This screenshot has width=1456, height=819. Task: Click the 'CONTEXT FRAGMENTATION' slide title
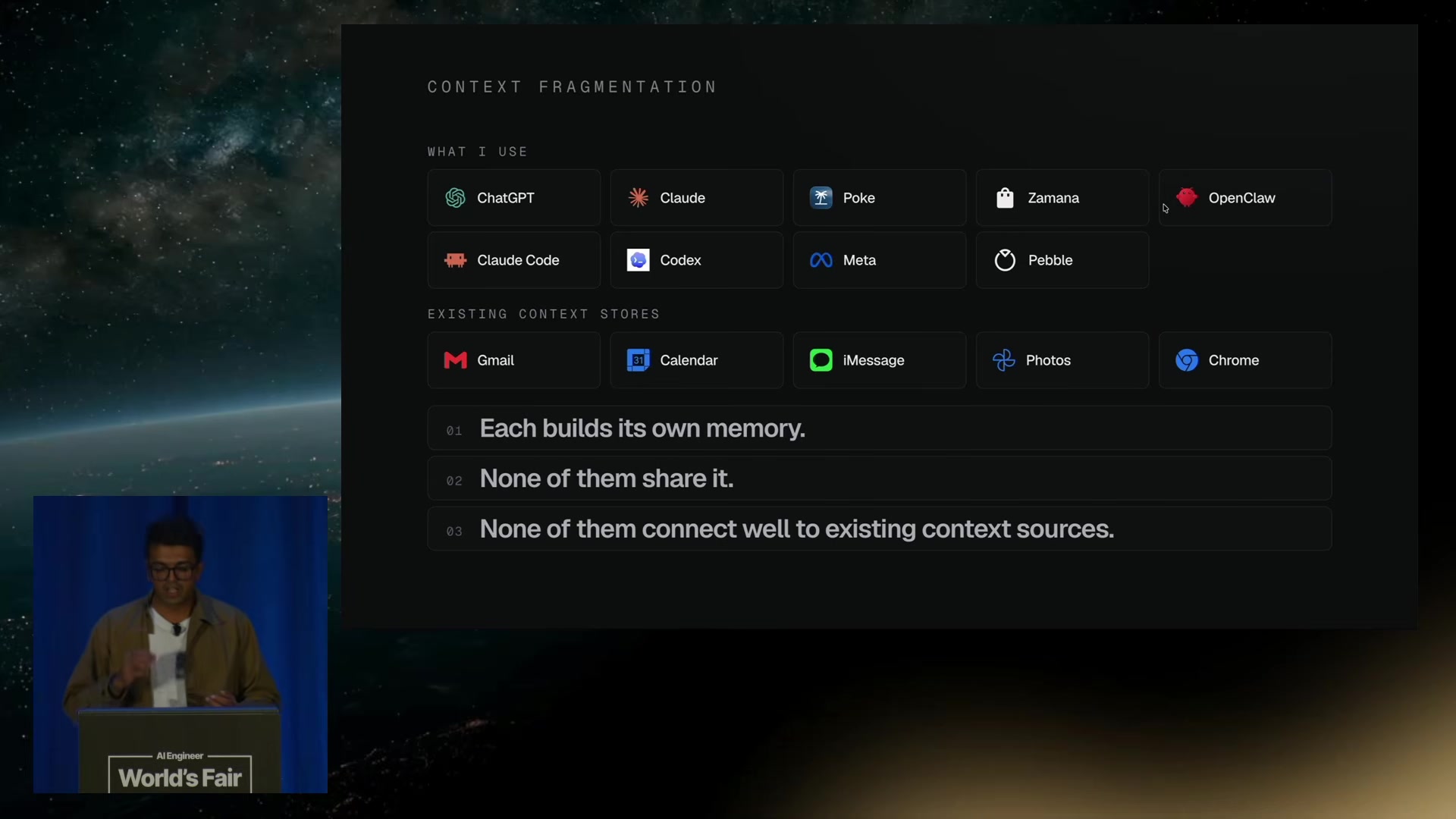[x=573, y=87]
